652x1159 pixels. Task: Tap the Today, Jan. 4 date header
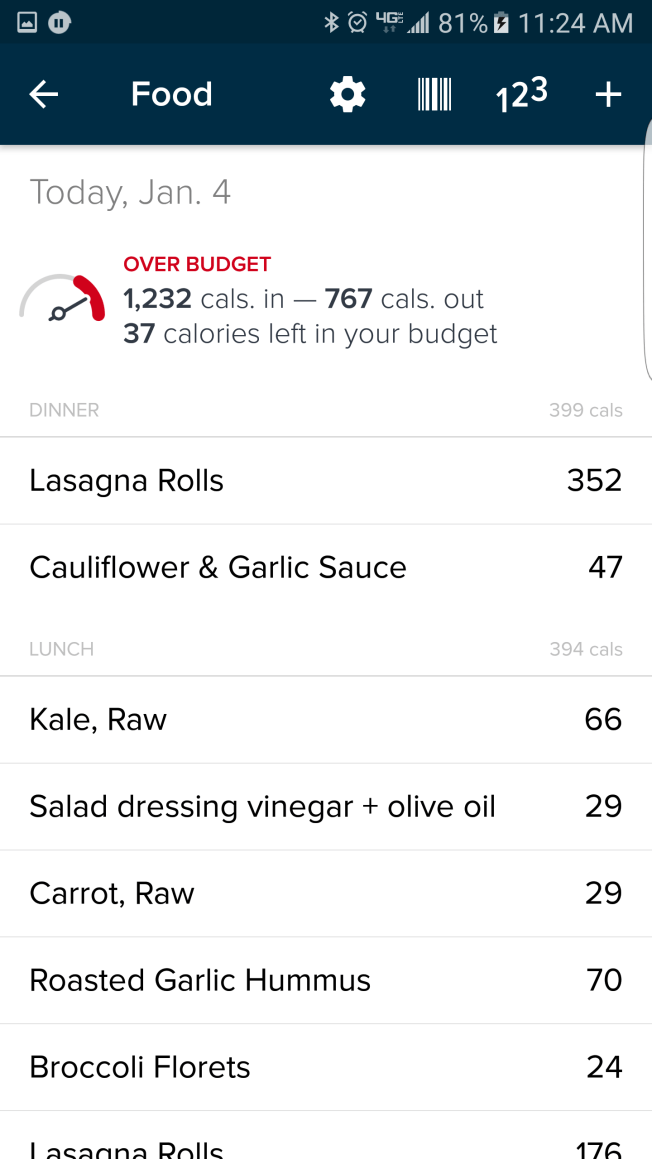pos(130,192)
